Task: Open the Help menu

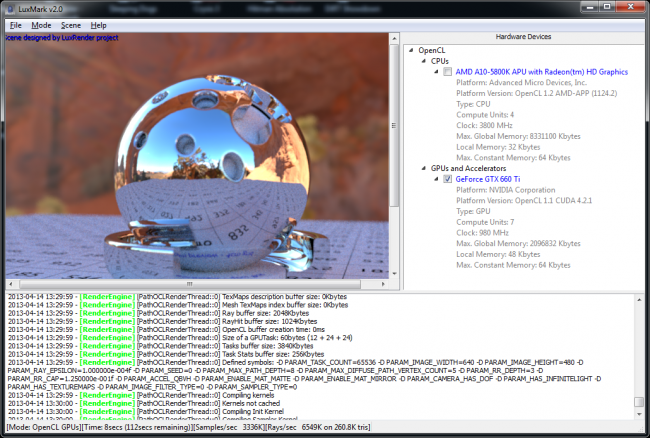Action: point(99,25)
